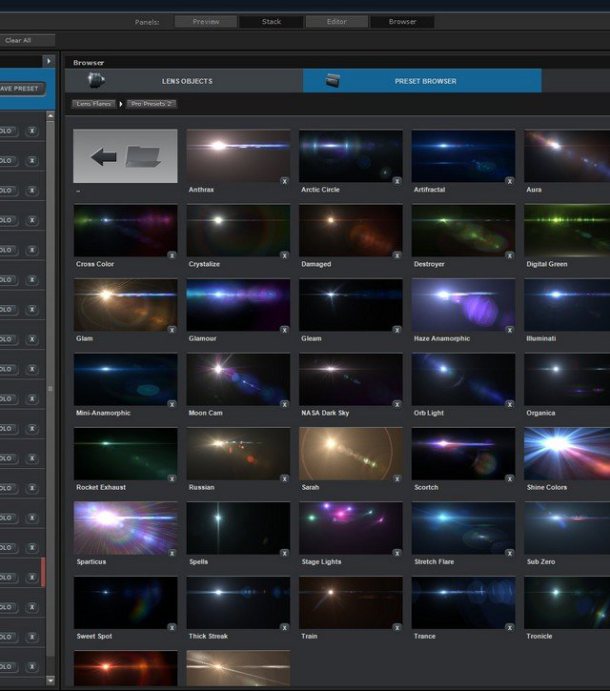
Task: Toggle the Preview panel
Action: 206,22
